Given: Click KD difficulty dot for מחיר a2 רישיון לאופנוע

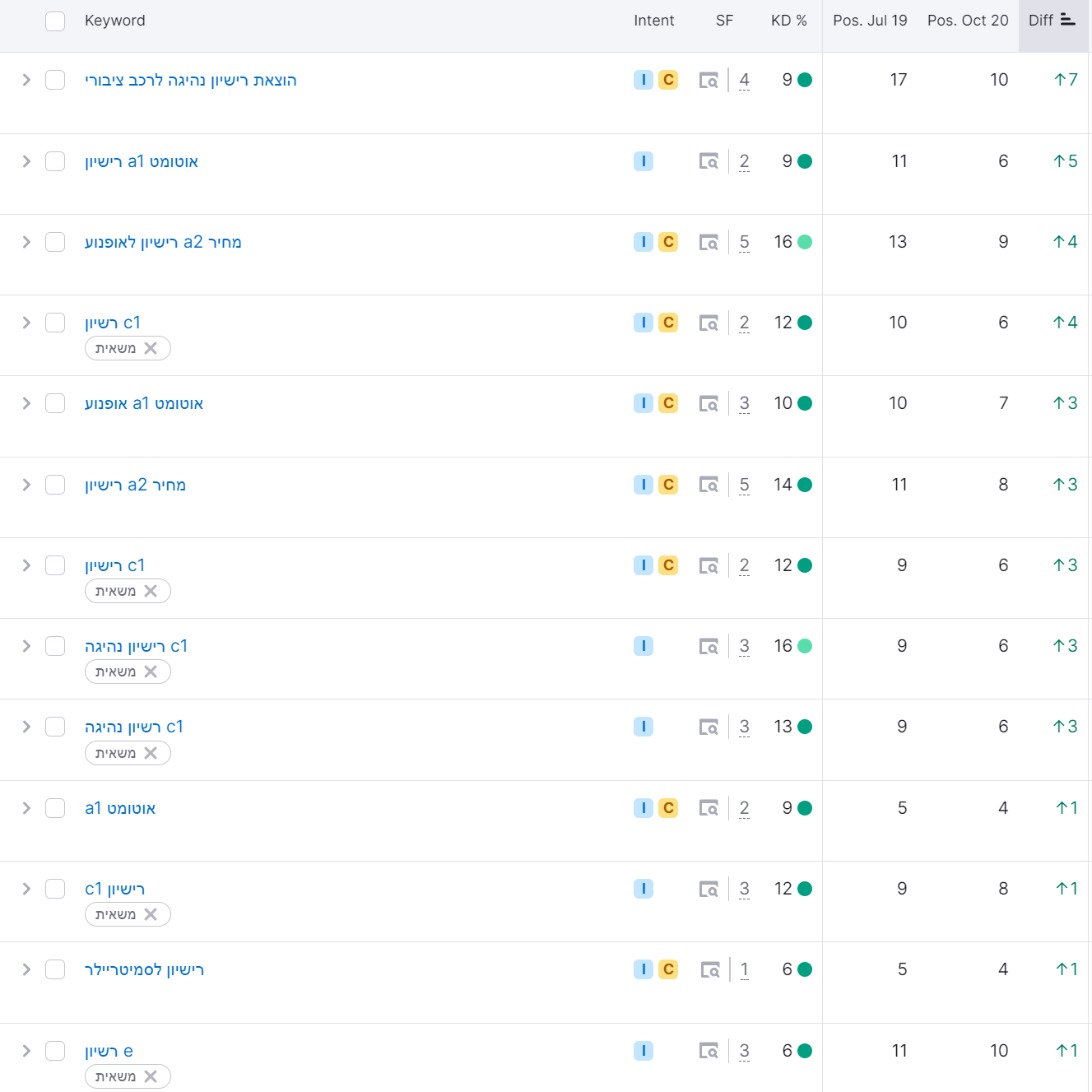Looking at the screenshot, I should (x=805, y=242).
